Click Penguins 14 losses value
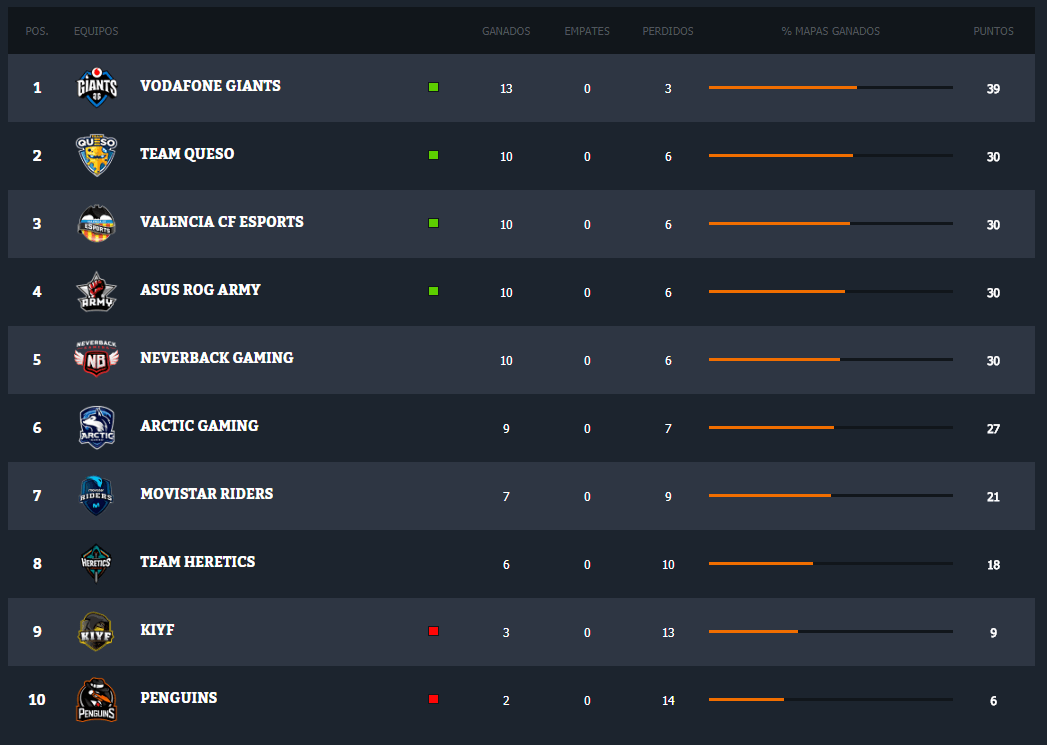This screenshot has width=1047, height=745. click(x=668, y=701)
